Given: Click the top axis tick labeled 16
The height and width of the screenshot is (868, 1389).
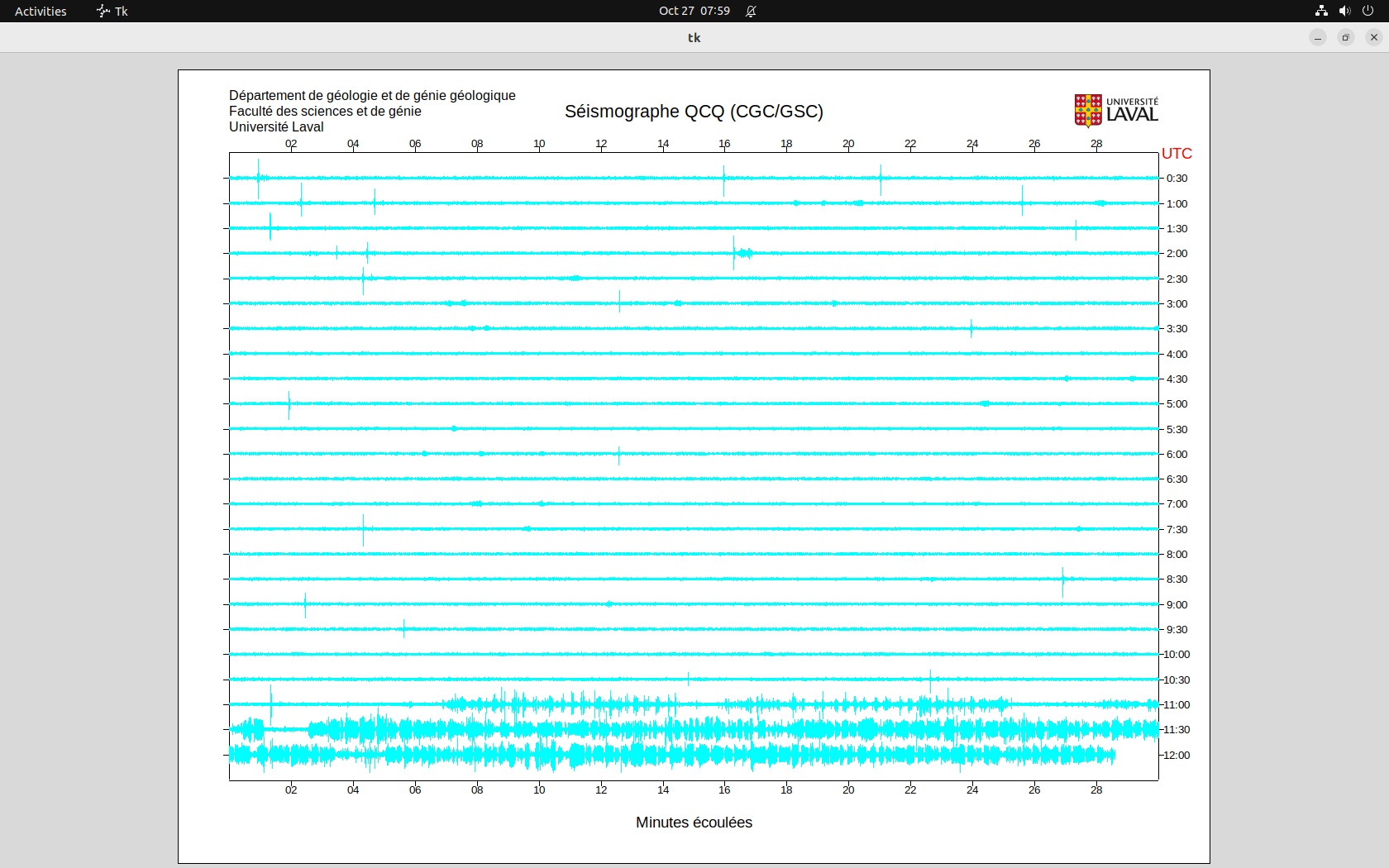Looking at the screenshot, I should pos(724,144).
